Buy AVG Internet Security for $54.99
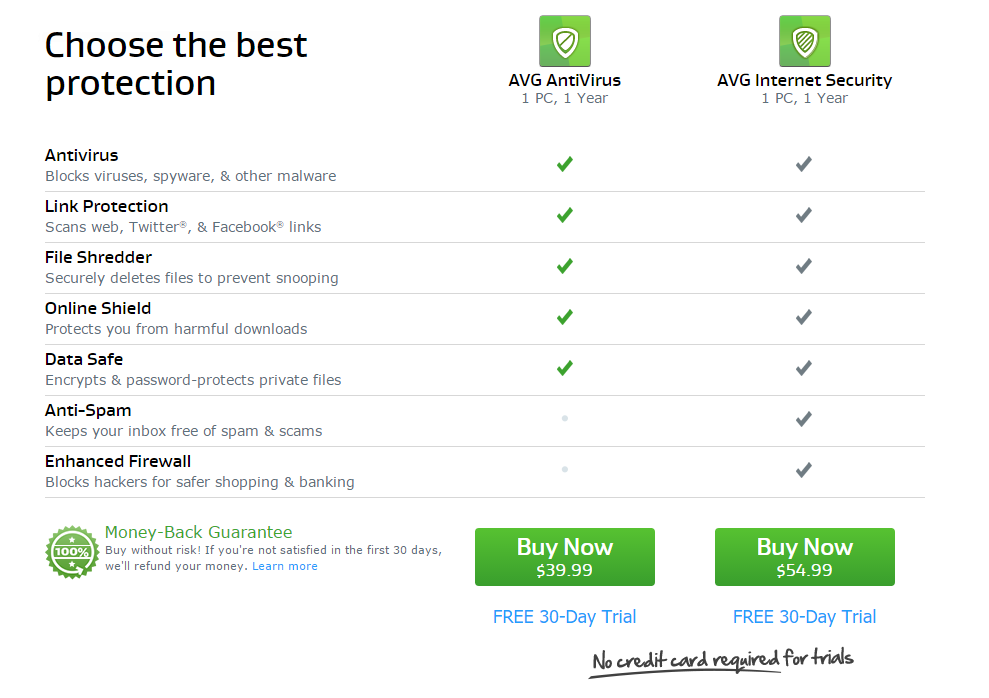Screen dimensions: 989x698 pos(804,557)
